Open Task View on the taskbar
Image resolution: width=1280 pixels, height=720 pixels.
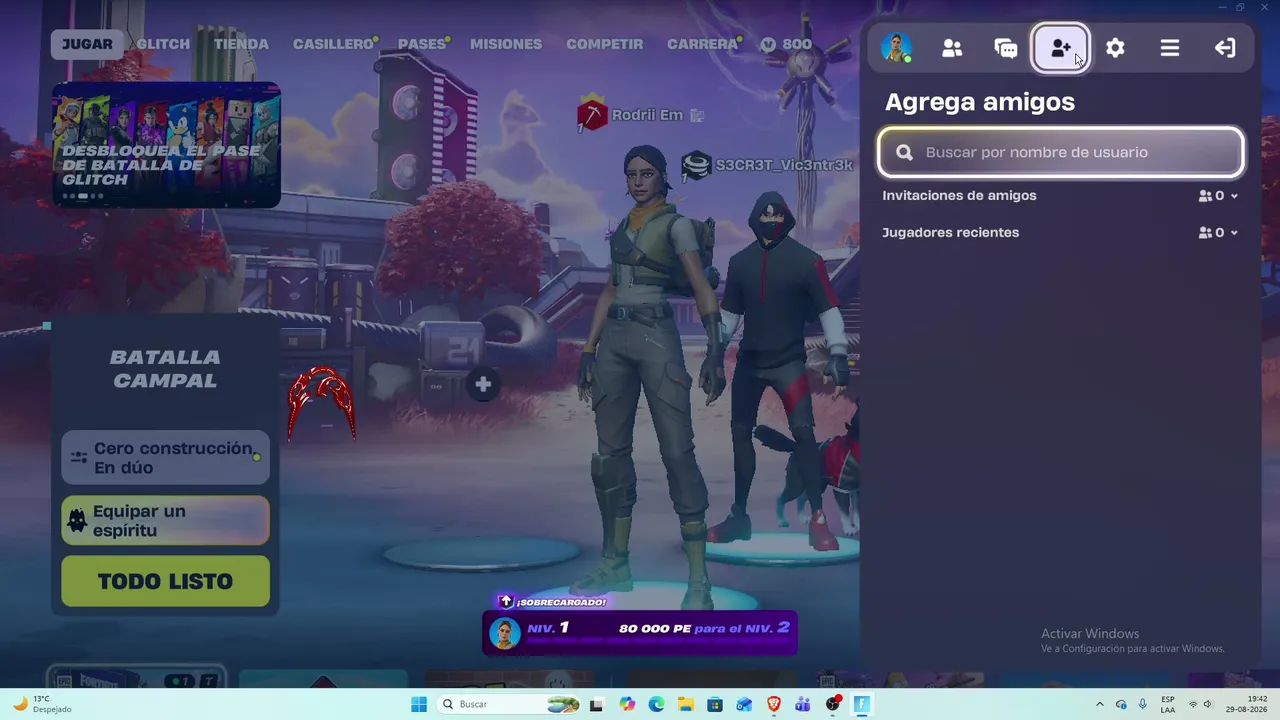pos(597,704)
